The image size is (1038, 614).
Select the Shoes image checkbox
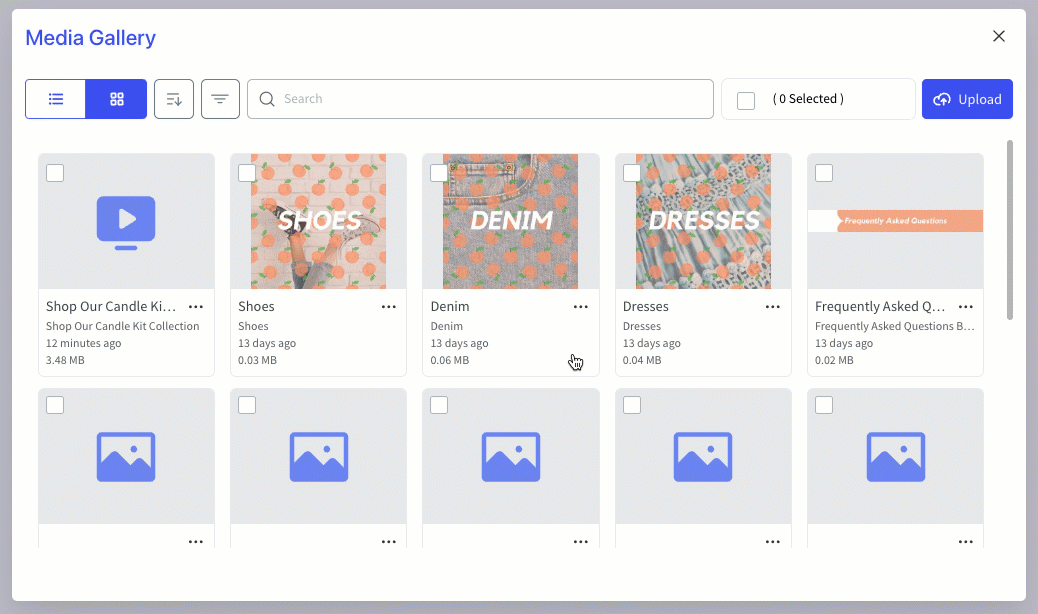pos(247,173)
